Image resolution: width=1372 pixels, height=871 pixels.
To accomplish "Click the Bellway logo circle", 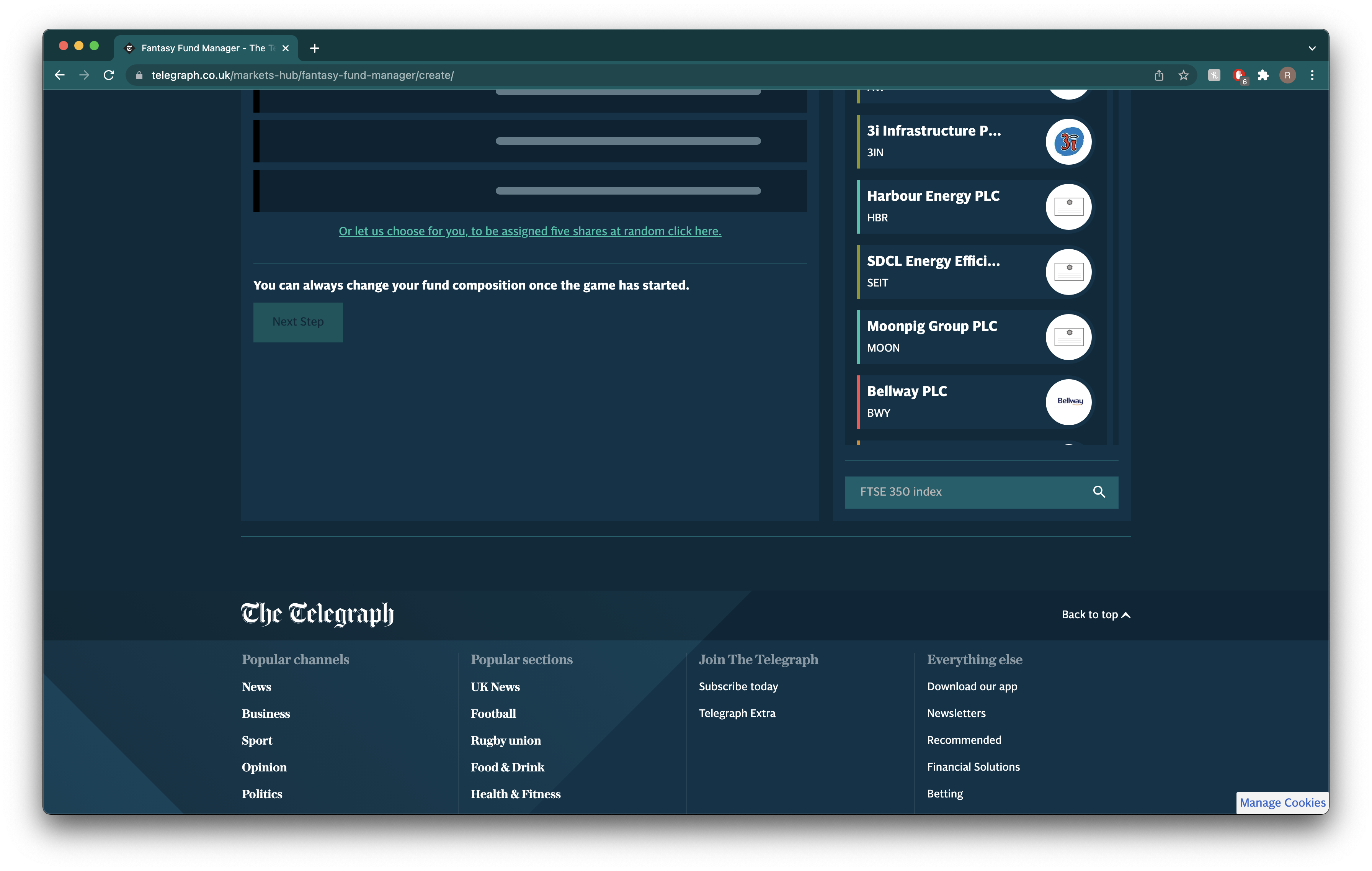I will pos(1068,402).
